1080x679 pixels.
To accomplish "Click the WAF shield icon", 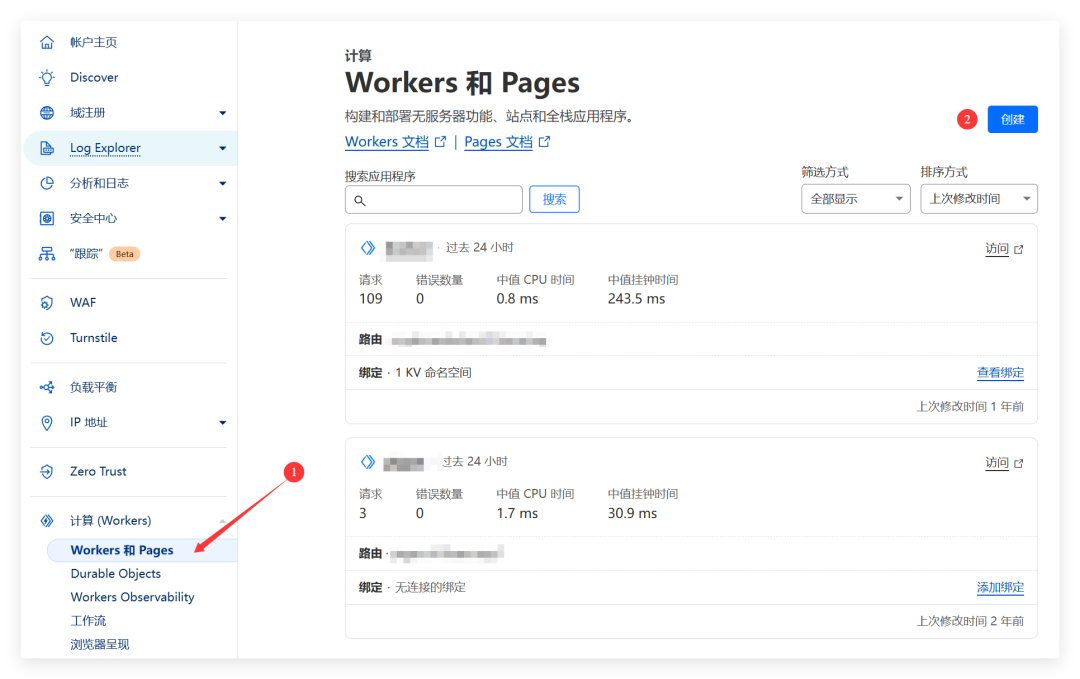I will (x=47, y=303).
